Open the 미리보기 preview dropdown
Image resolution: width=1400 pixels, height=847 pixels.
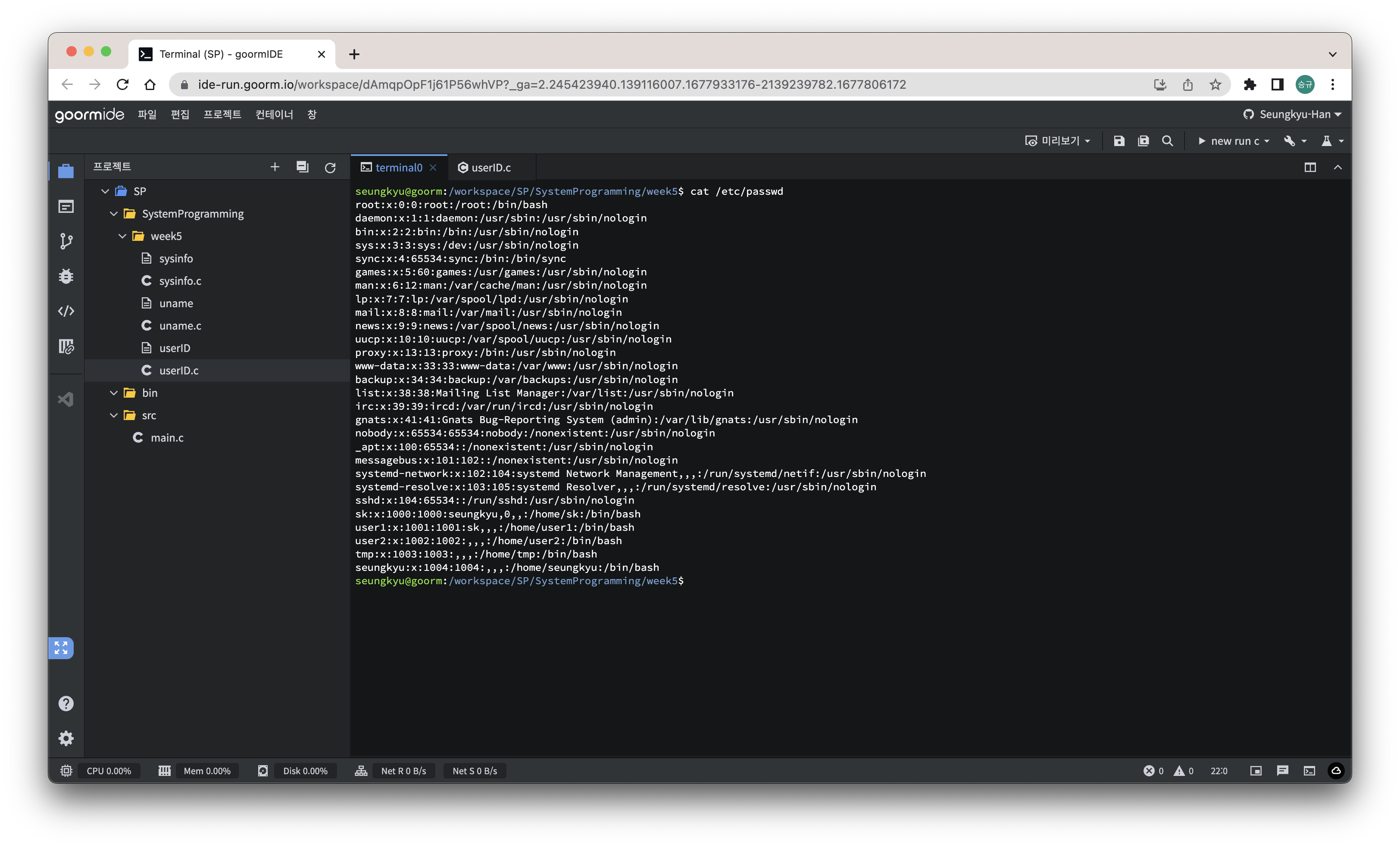[1057, 141]
